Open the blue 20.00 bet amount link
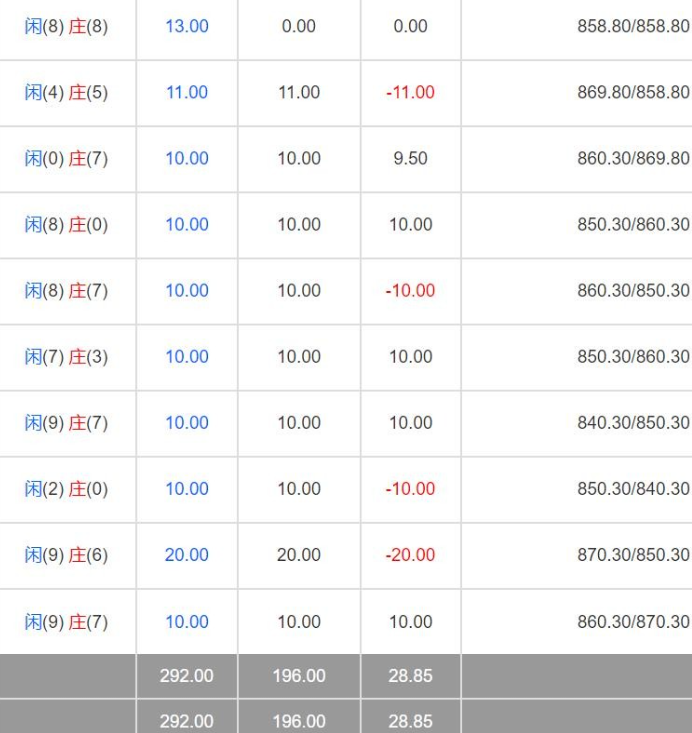 187,555
